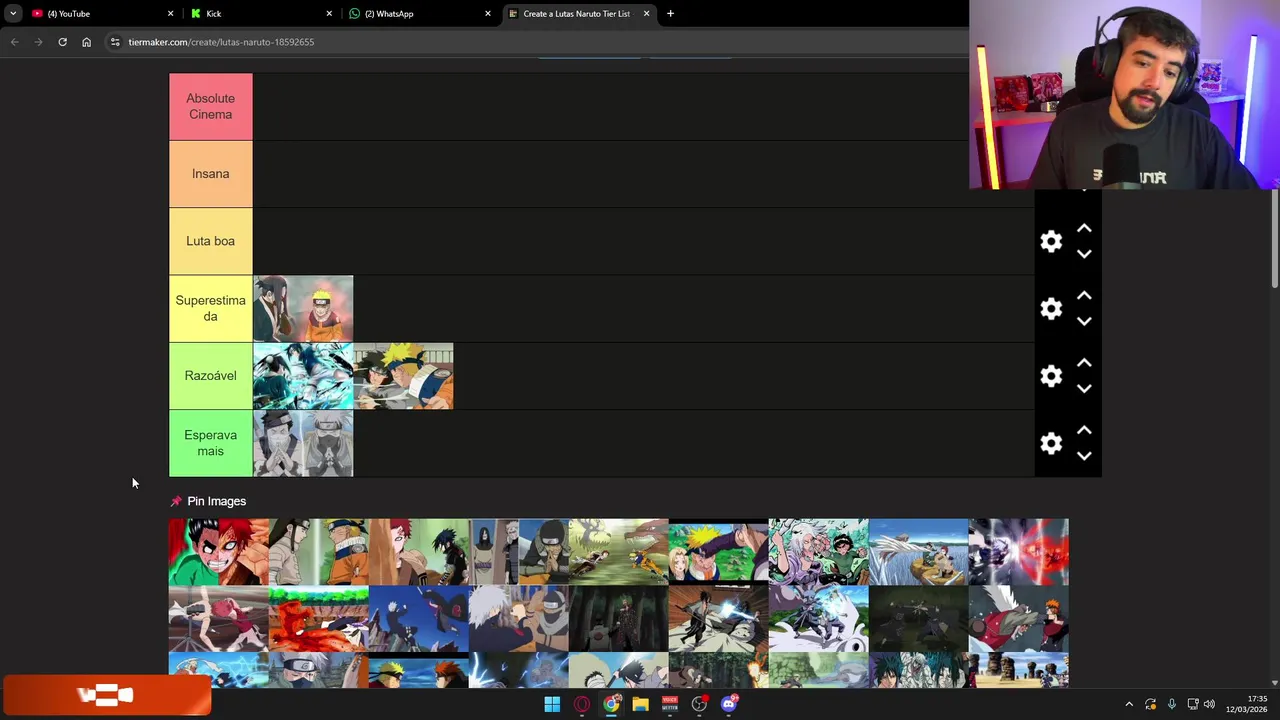The height and width of the screenshot is (720, 1280).
Task: Switch to the Kick tab
Action: 260,14
